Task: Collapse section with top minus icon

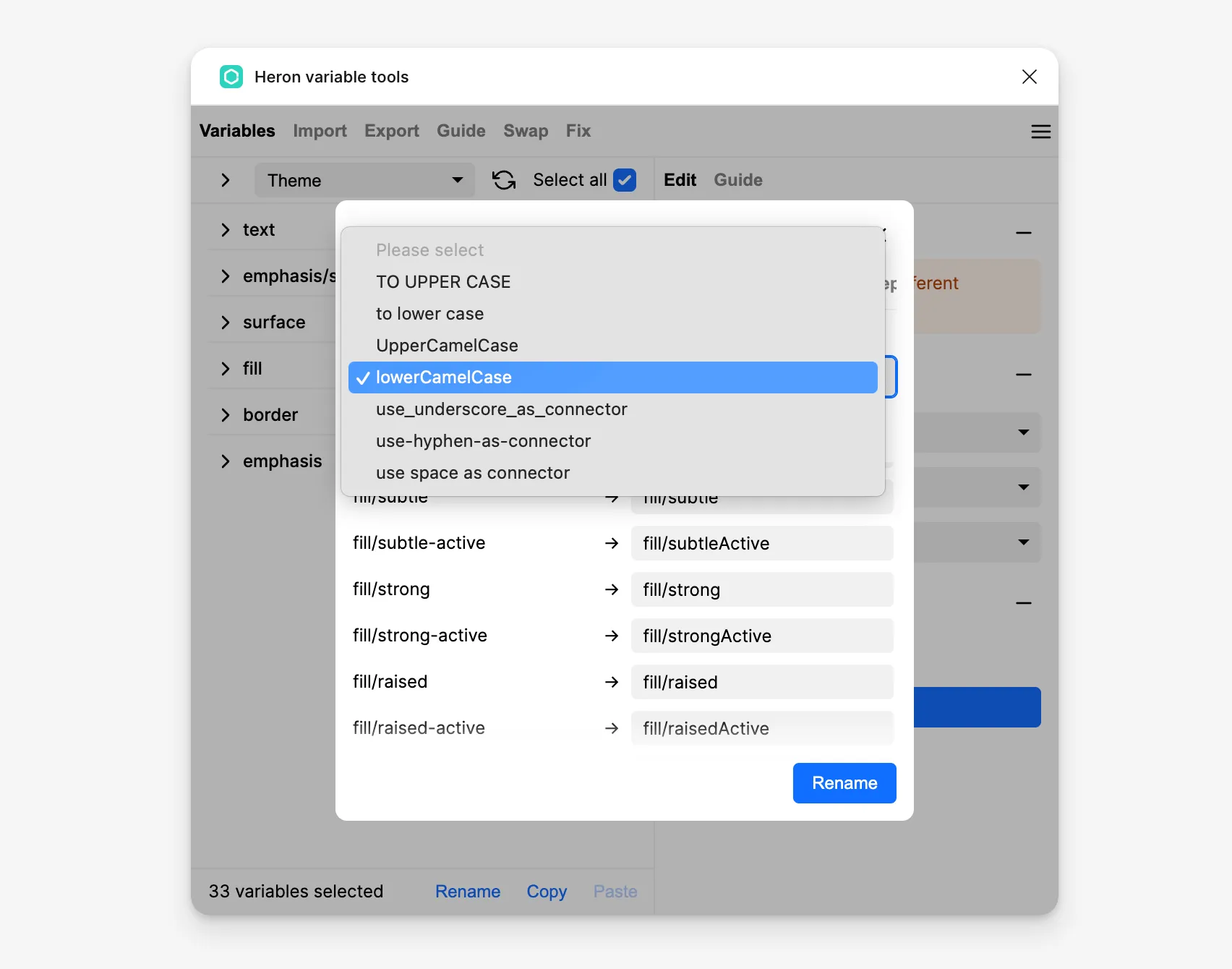Action: pos(1023,233)
